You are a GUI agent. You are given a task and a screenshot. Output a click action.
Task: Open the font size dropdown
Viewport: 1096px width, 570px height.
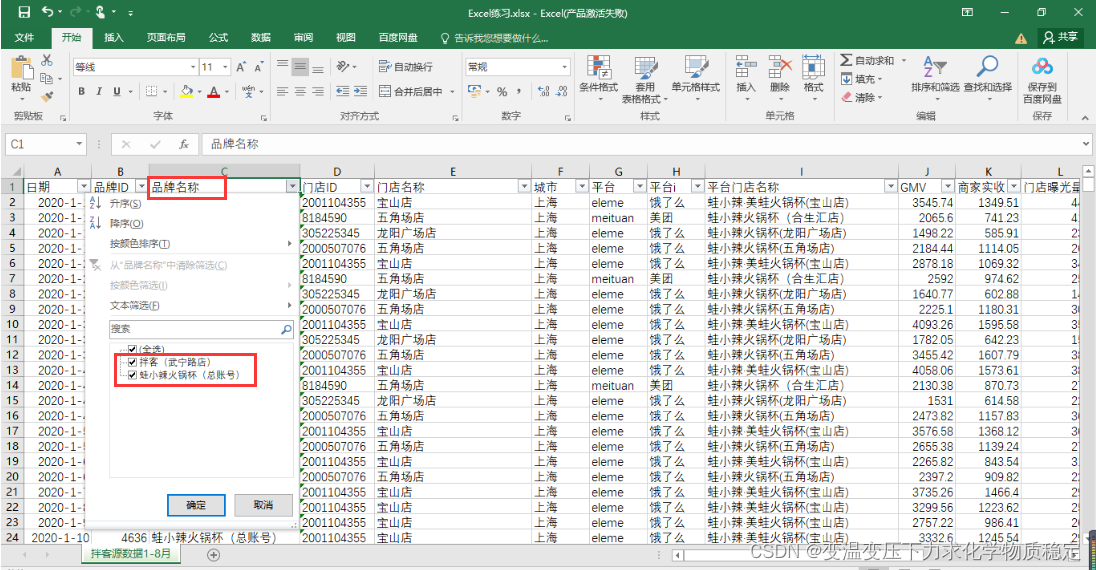pyautogui.click(x=225, y=67)
